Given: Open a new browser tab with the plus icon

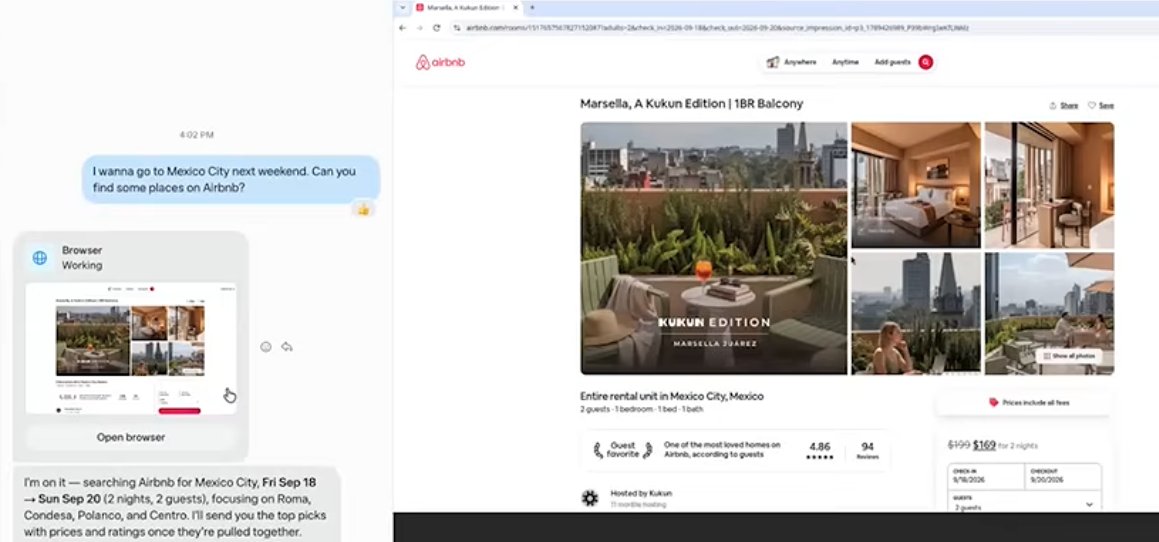Looking at the screenshot, I should point(532,7).
